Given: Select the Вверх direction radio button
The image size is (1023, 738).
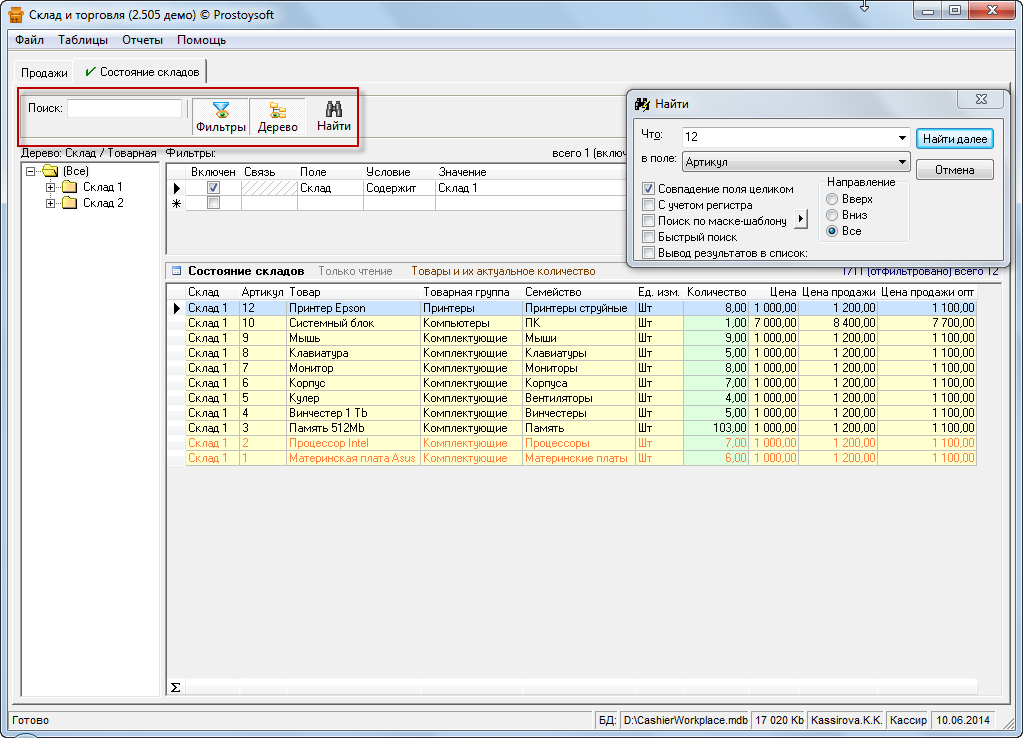Looking at the screenshot, I should (x=832, y=199).
